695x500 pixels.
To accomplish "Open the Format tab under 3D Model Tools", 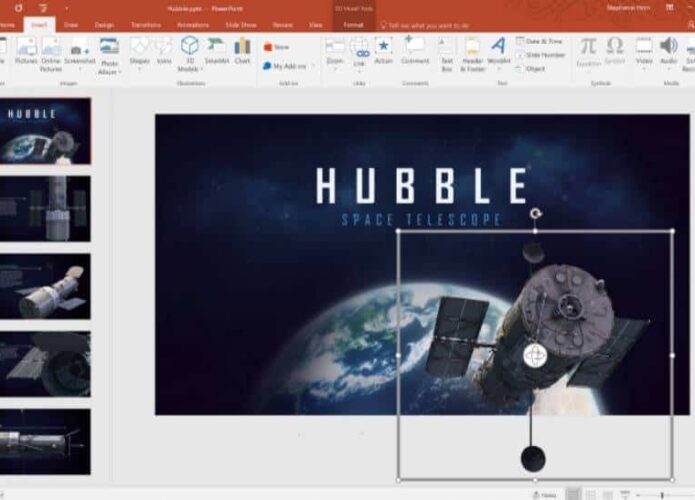I will (353, 25).
